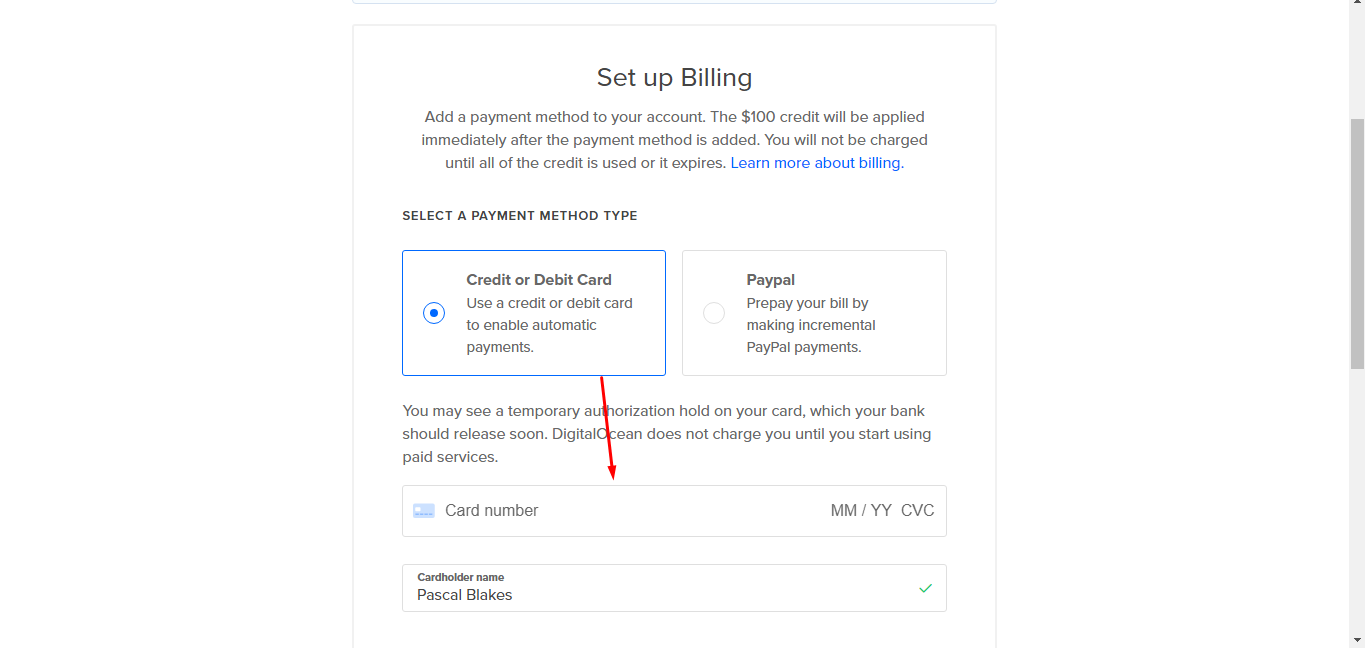Click the Set up Billing heading
This screenshot has width=1365, height=648.
coord(674,78)
